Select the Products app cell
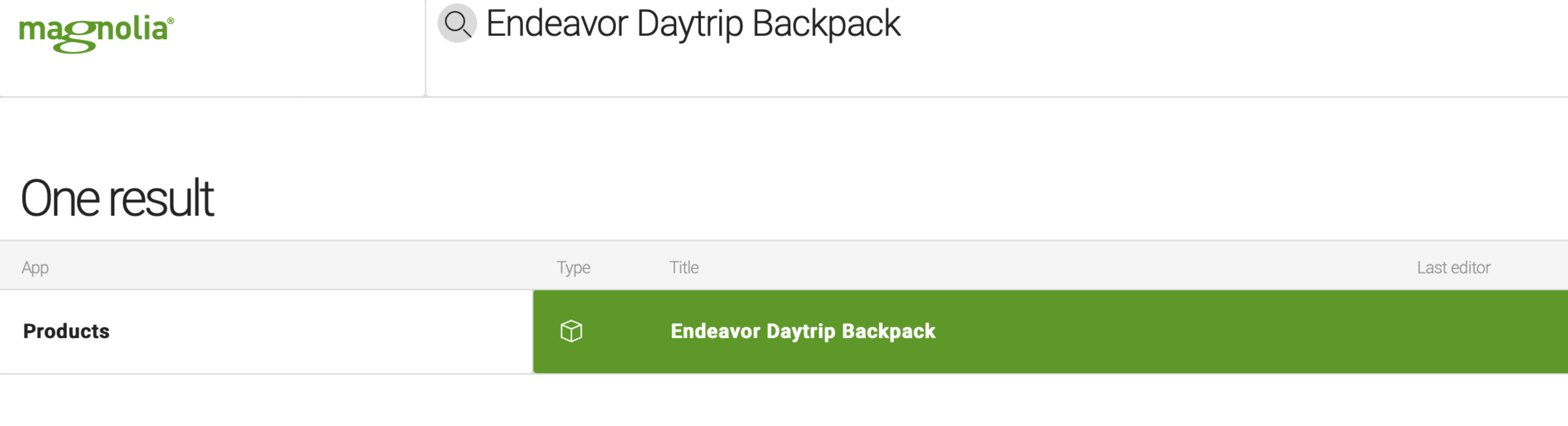Screen dimensions: 1568x426 tap(266, 331)
